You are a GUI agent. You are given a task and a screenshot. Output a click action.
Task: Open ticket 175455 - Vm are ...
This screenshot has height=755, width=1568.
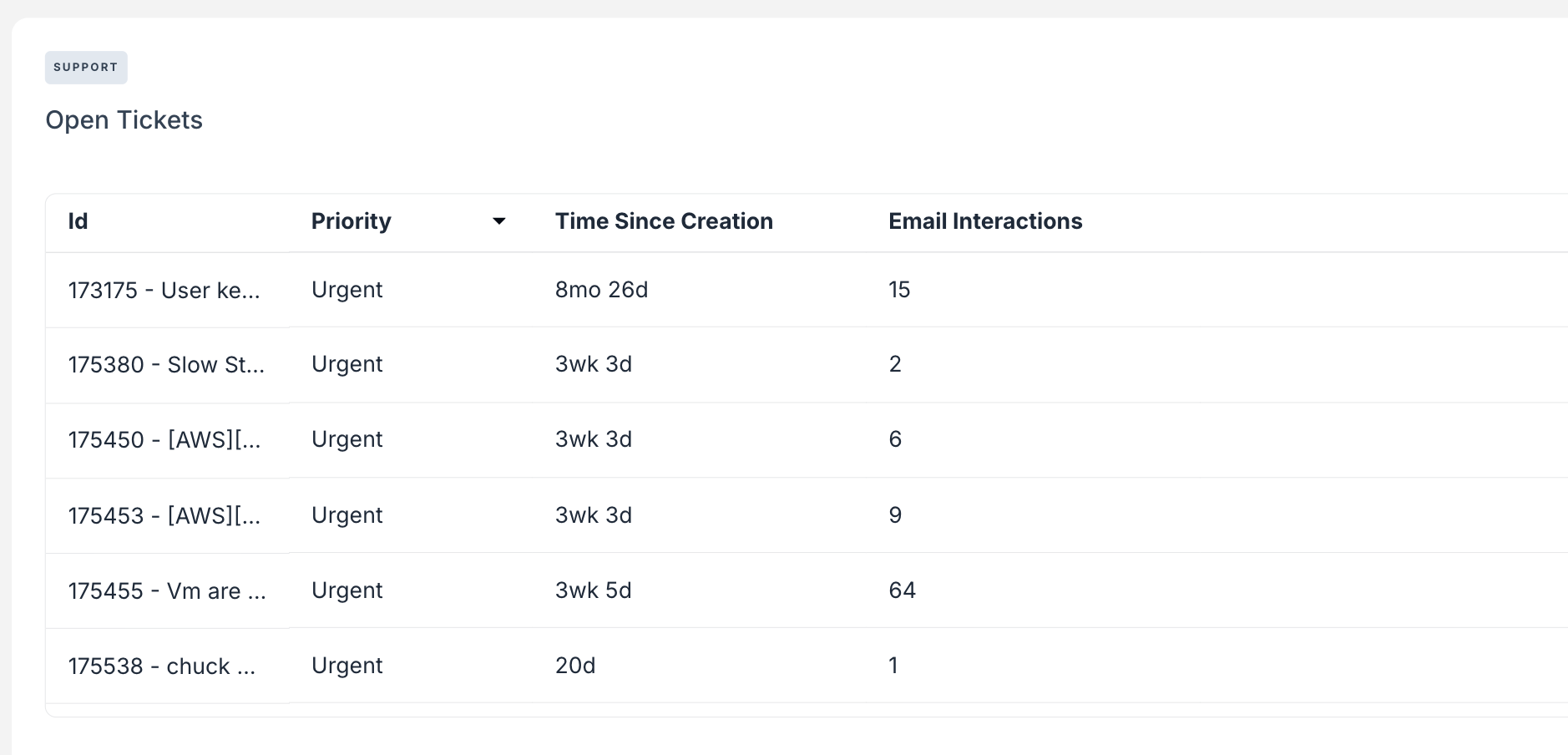[167, 591]
